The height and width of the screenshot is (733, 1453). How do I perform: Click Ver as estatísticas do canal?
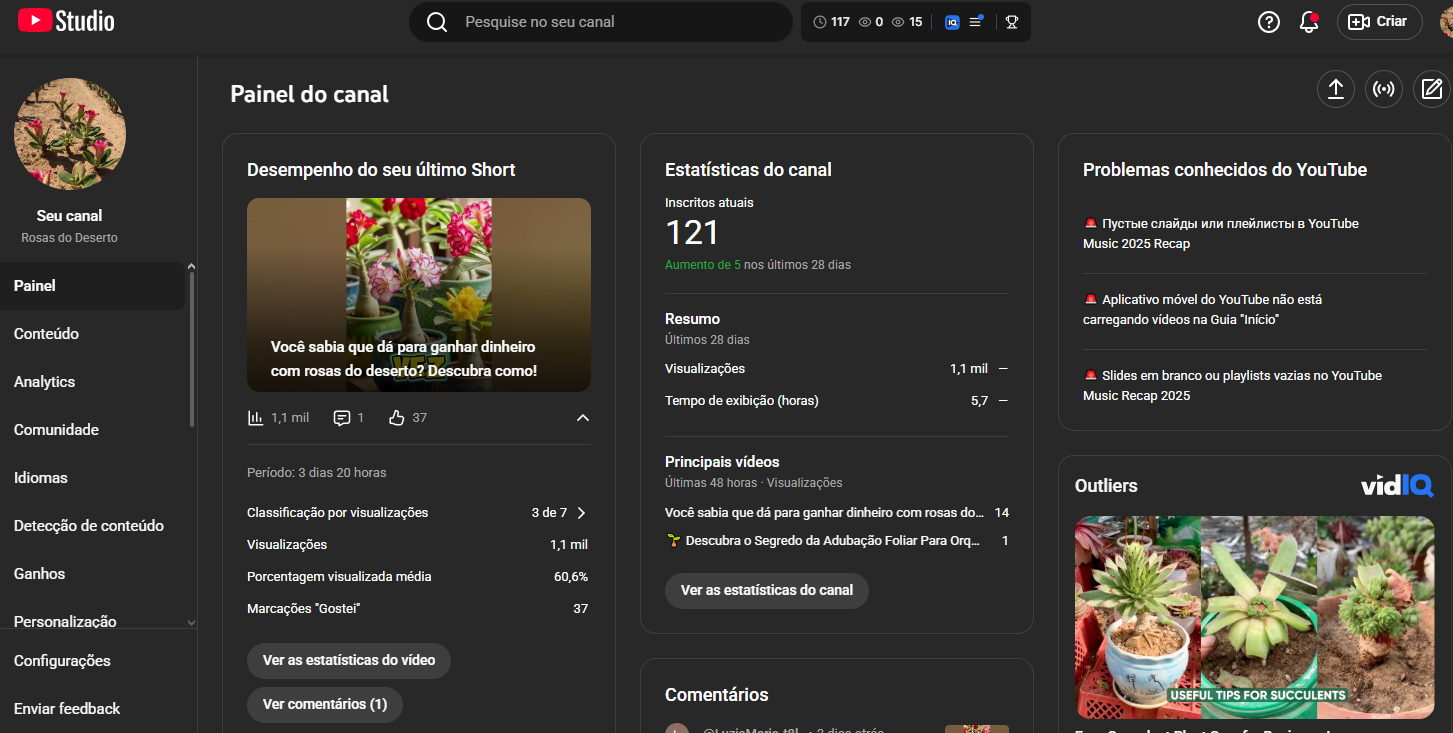pos(767,590)
